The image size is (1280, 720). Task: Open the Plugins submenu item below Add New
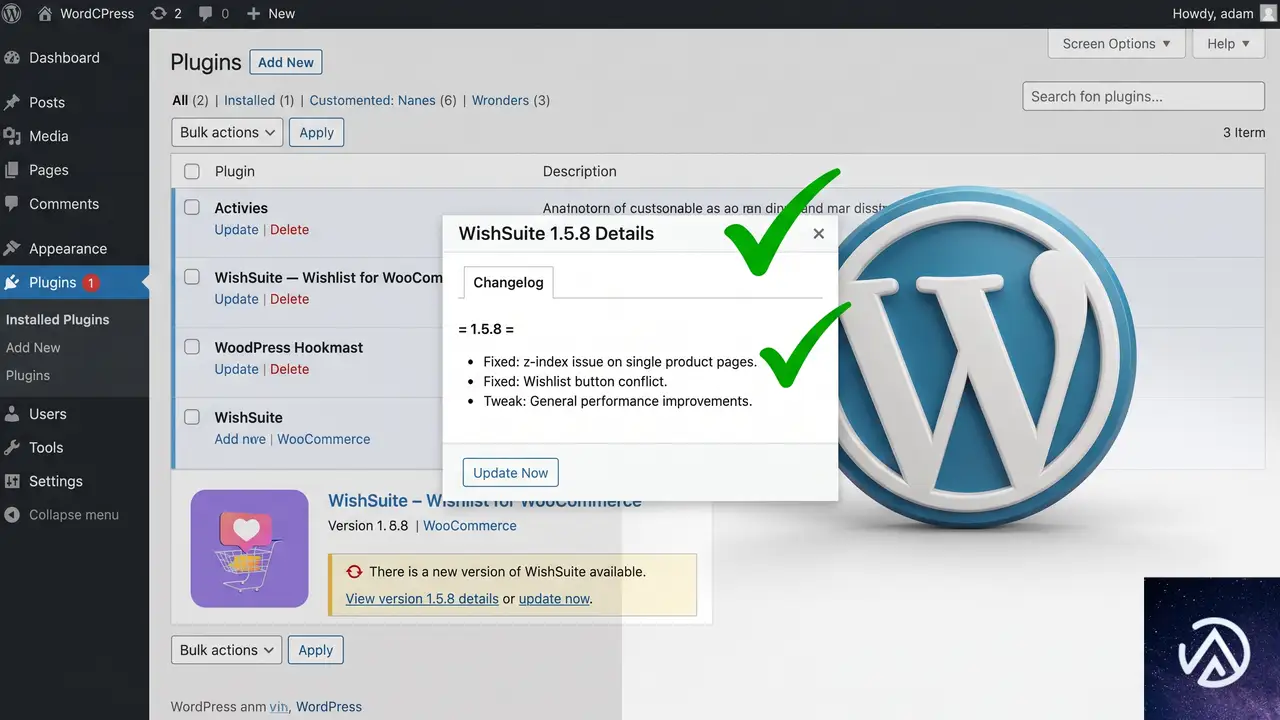click(28, 376)
